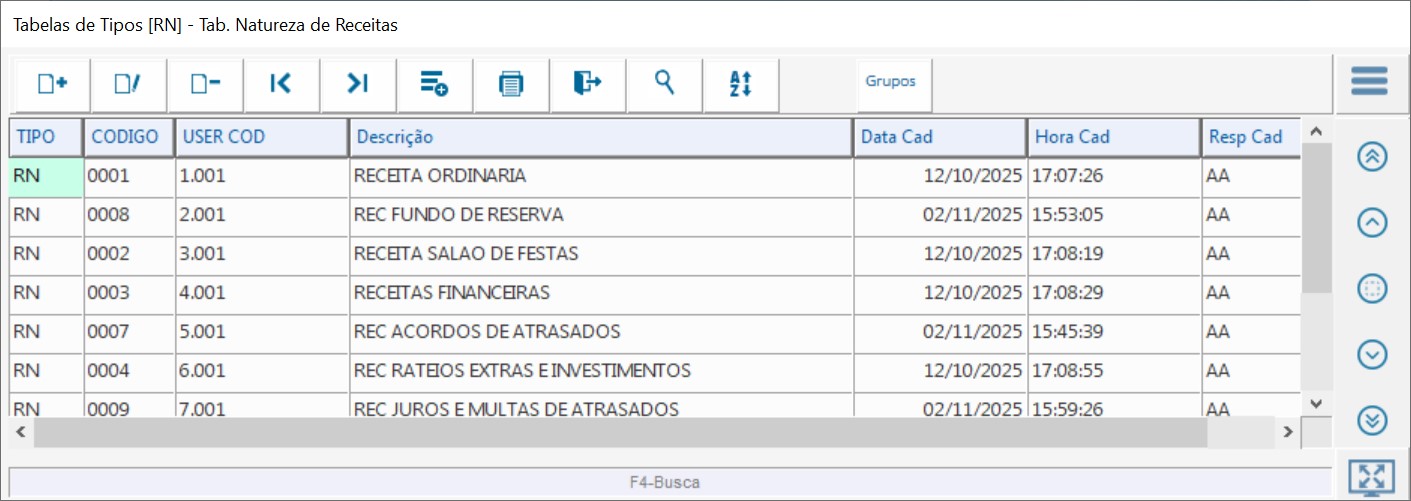The width and height of the screenshot is (1411, 501).
Task: Sort by the Descrição column header
Action: pyautogui.click(x=600, y=138)
